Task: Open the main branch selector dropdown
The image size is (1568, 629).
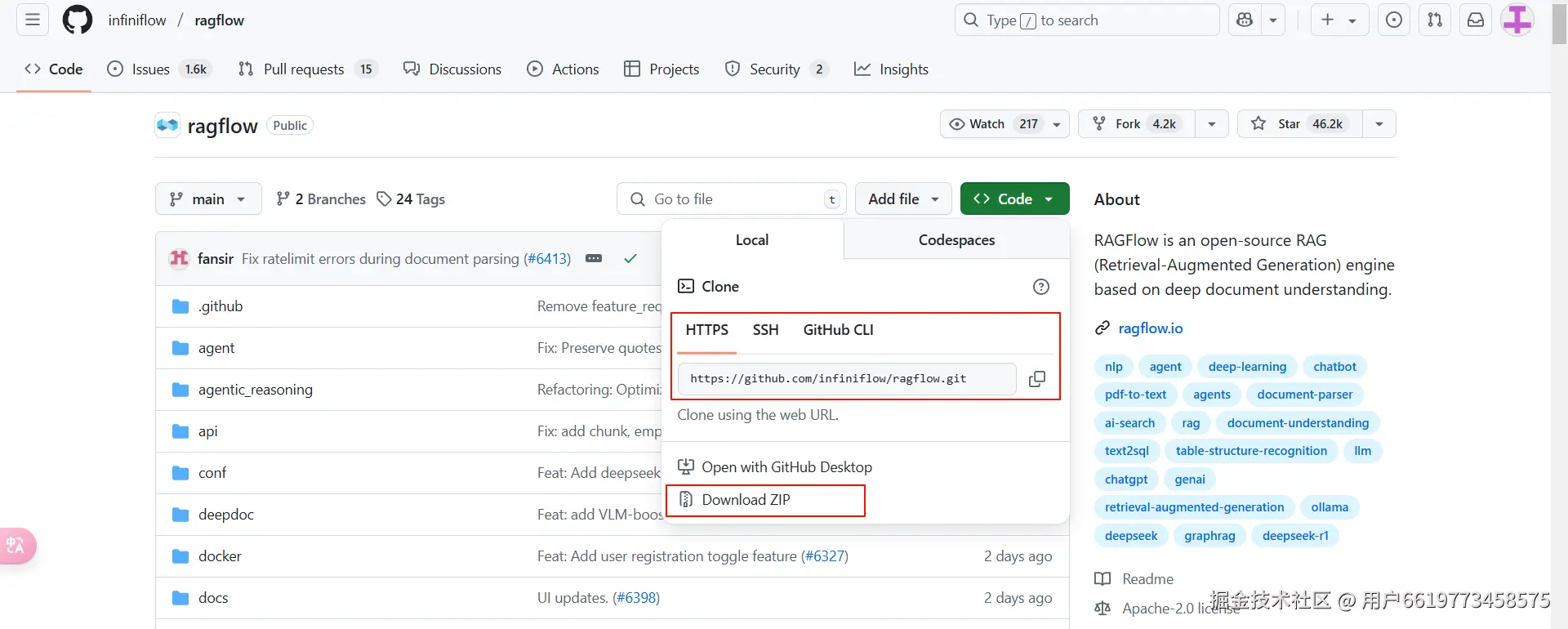Action: pyautogui.click(x=208, y=199)
